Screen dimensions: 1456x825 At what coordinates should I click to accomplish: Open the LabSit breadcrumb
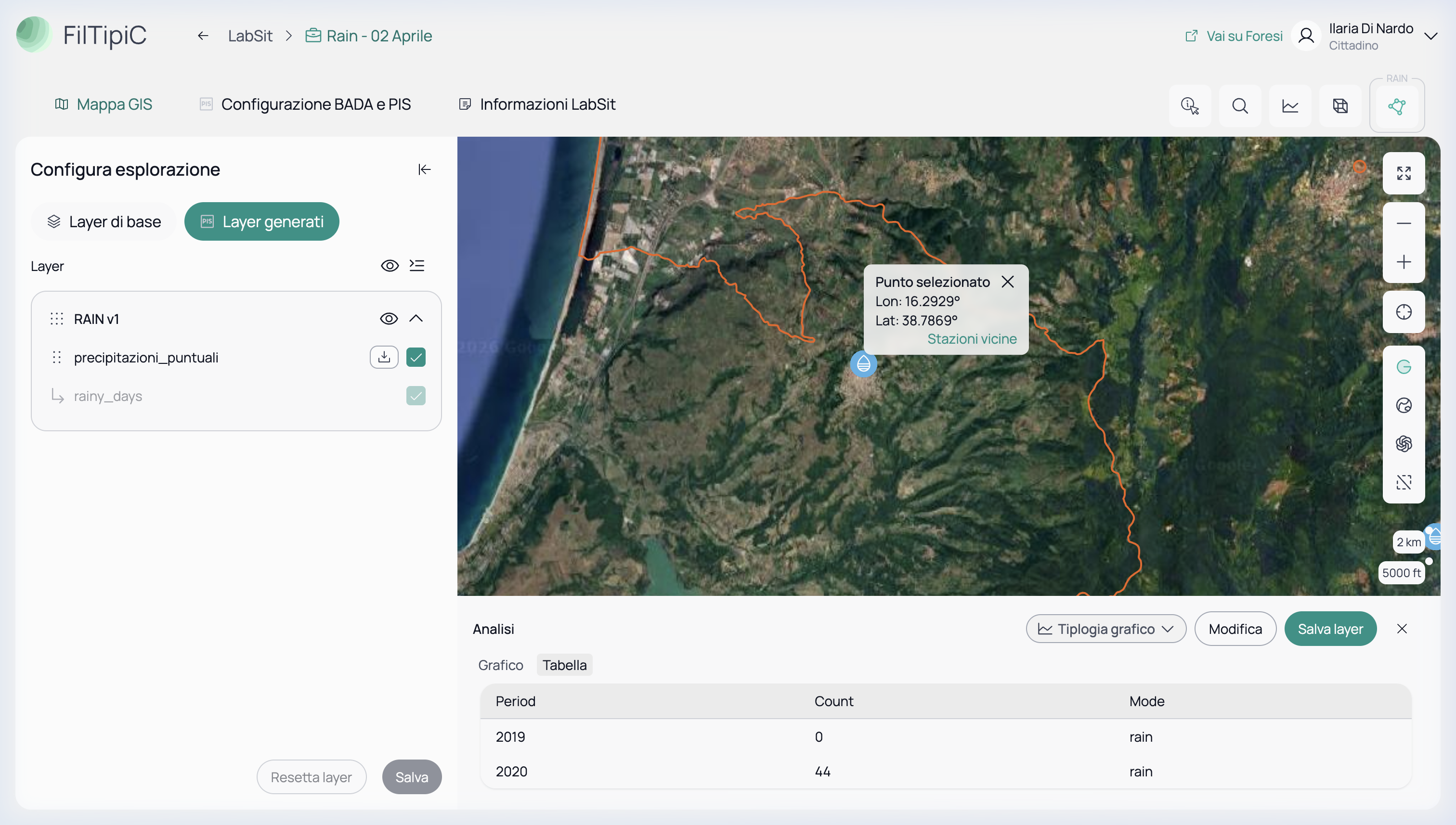click(250, 36)
